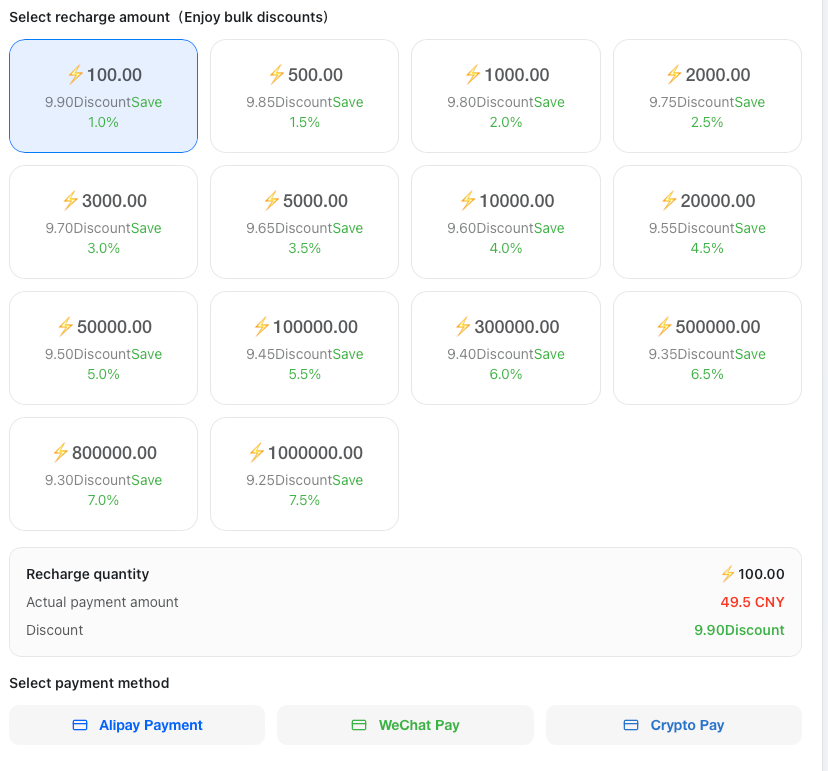The height and width of the screenshot is (771, 828).
Task: Click the 7.5% savings text
Action: pos(304,500)
